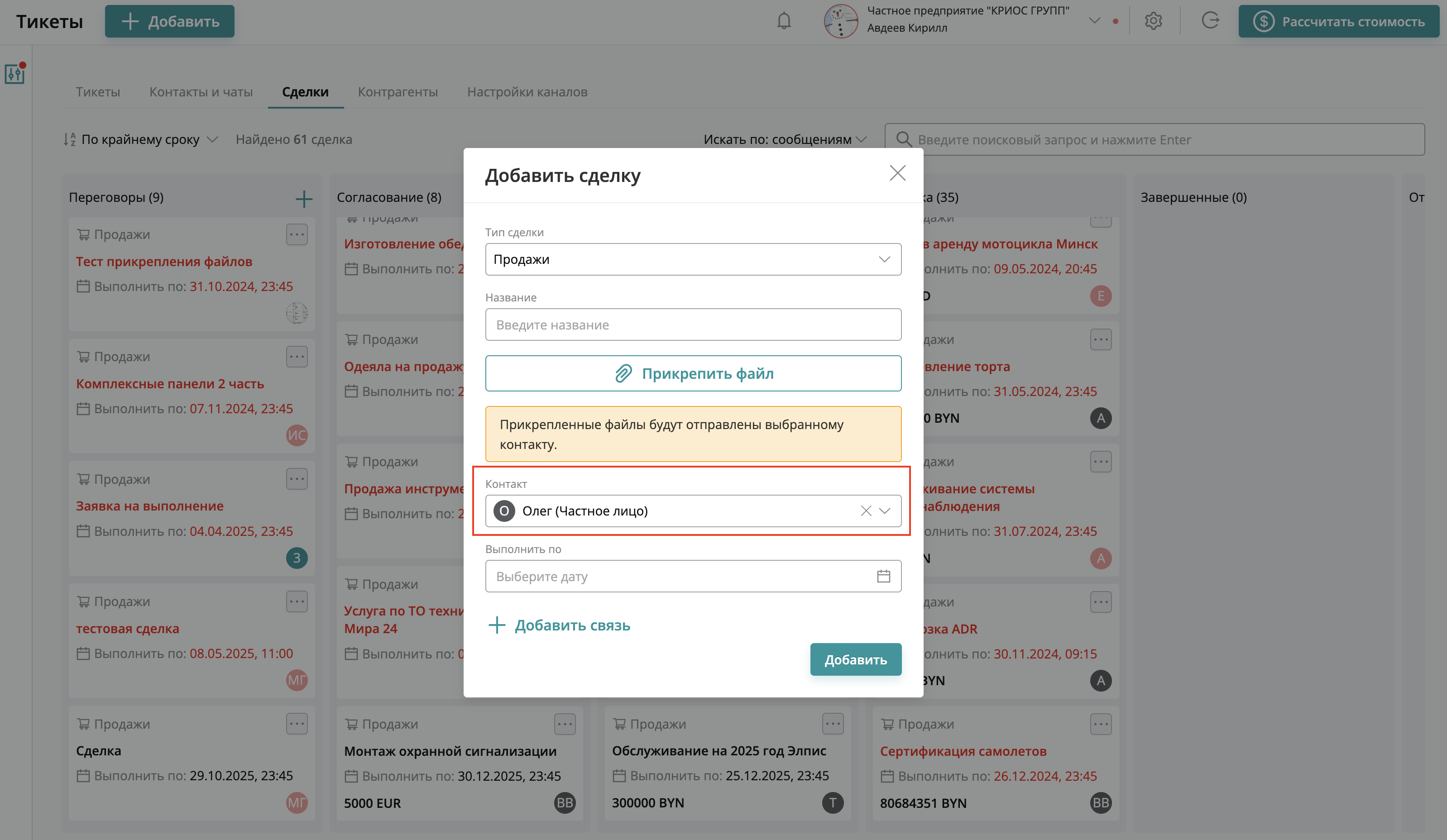Click the logout arrow icon
Viewport: 1447px width, 840px height.
(x=1210, y=21)
